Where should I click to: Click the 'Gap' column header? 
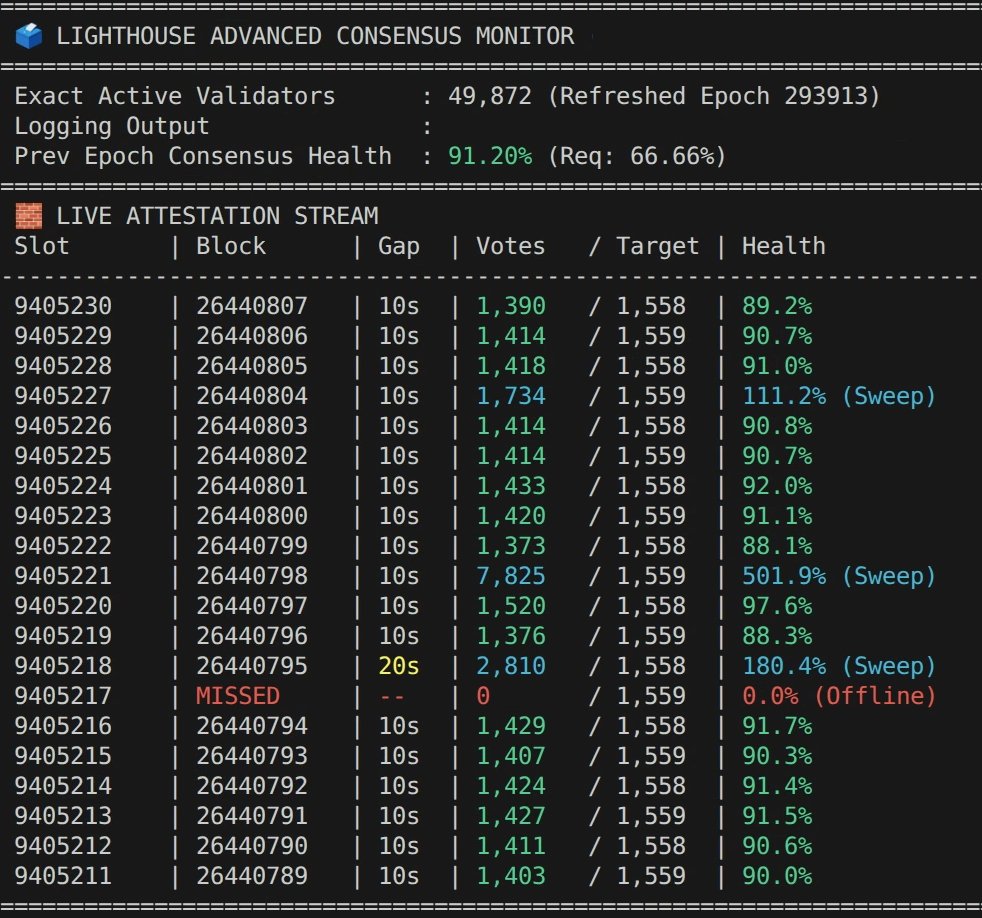click(398, 246)
